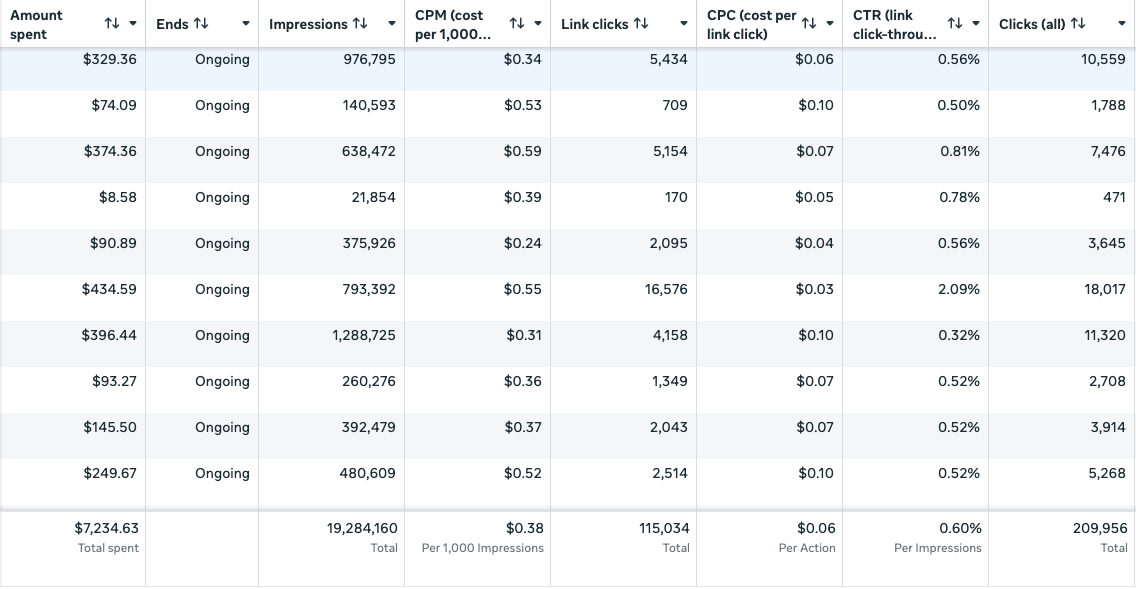Sort by Impressions column
The image size is (1136, 589).
[360, 24]
